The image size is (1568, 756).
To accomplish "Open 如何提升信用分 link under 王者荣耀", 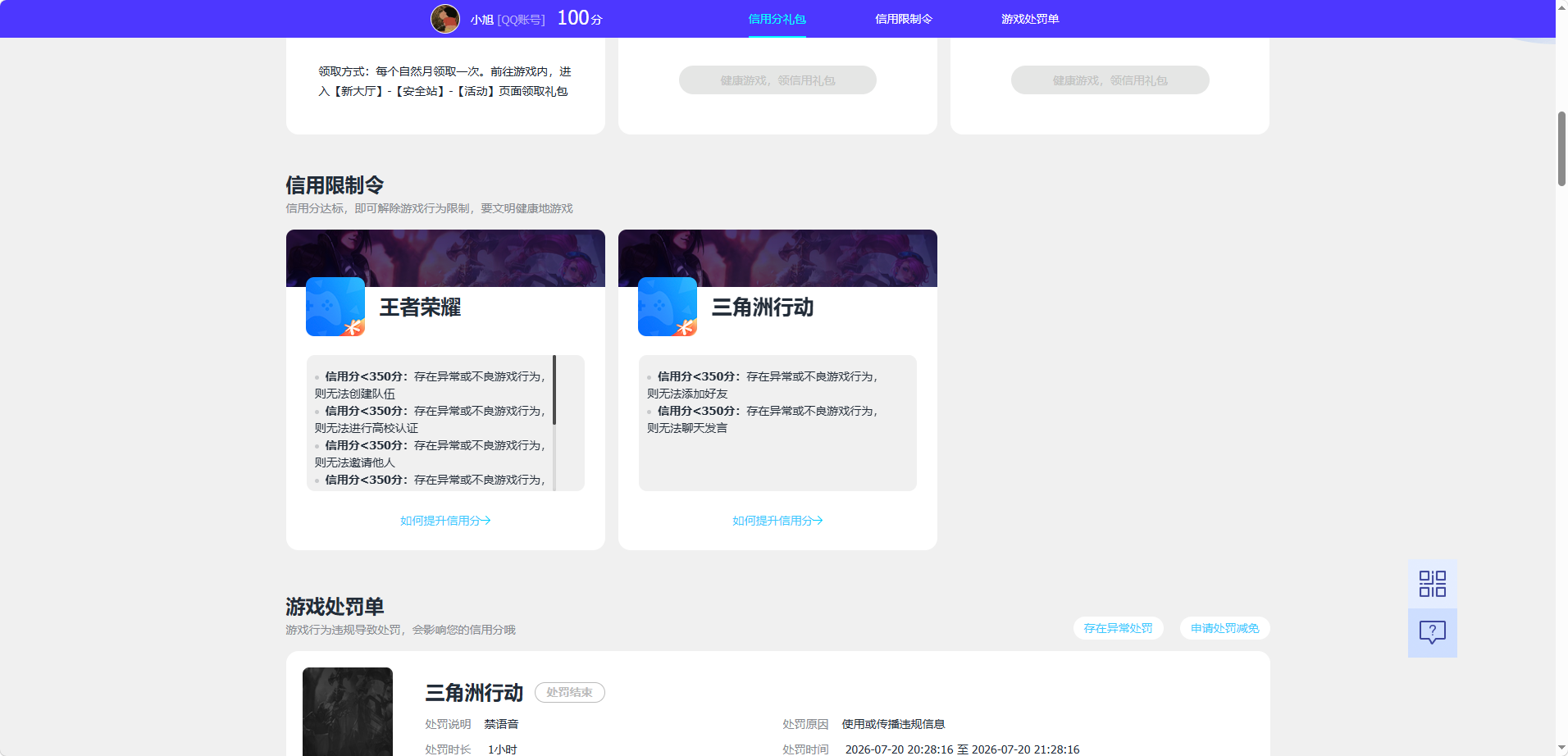I will [445, 521].
